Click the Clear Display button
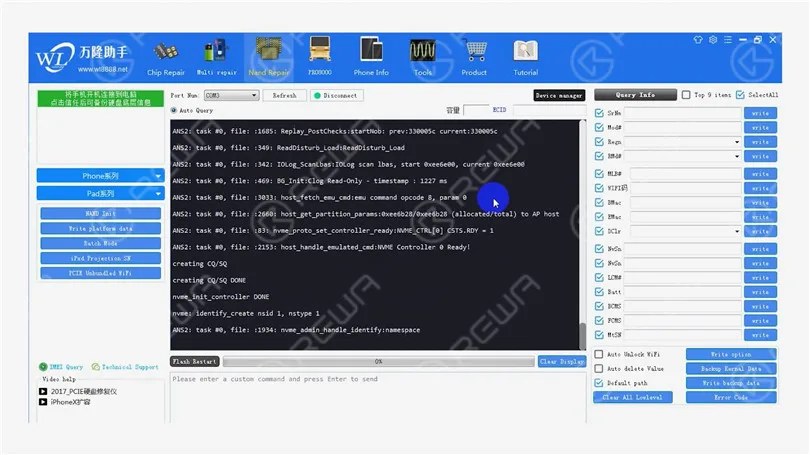Screen dimensions: 810x455 click(562, 362)
